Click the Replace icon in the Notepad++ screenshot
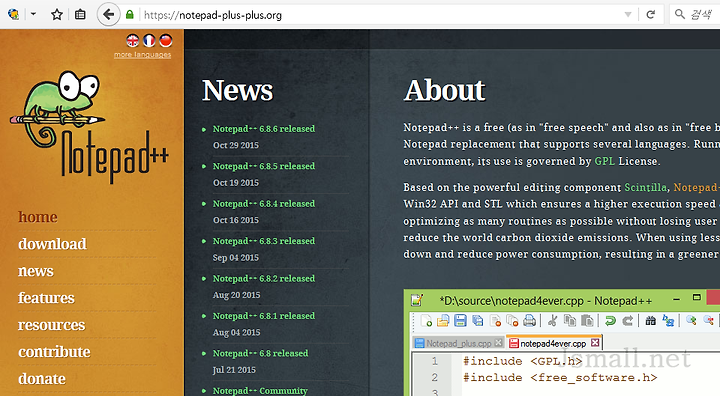This screenshot has width=720, height=396. tap(668, 320)
